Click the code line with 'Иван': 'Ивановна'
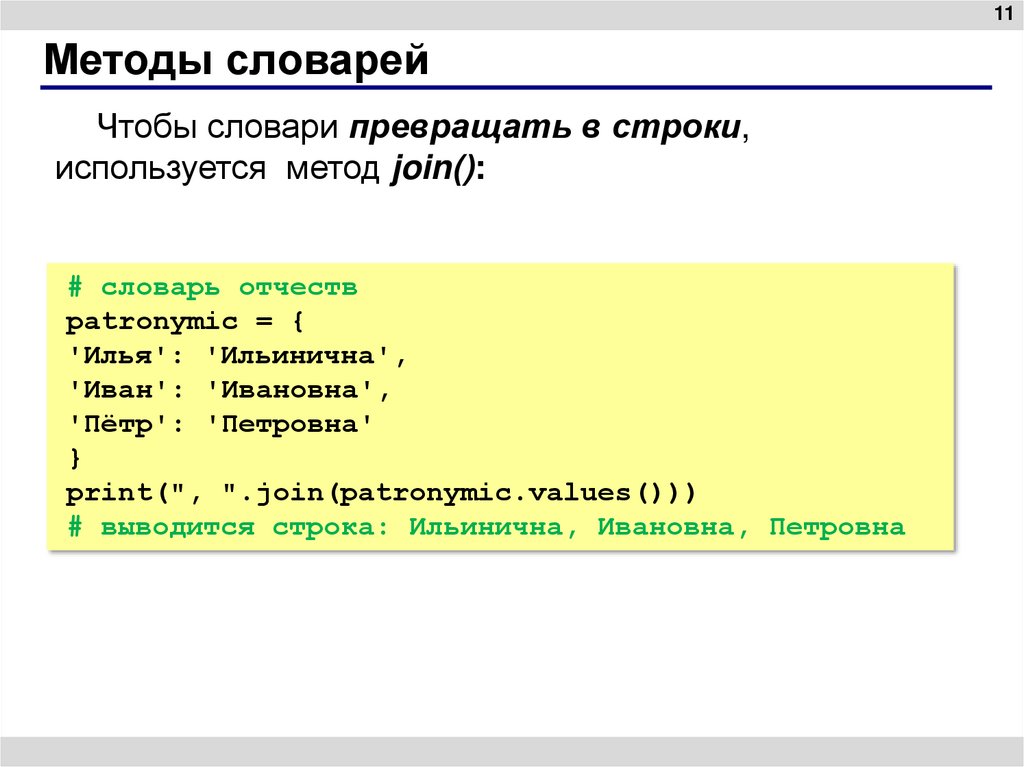Viewport: 1024px width, 767px height. tap(229, 390)
